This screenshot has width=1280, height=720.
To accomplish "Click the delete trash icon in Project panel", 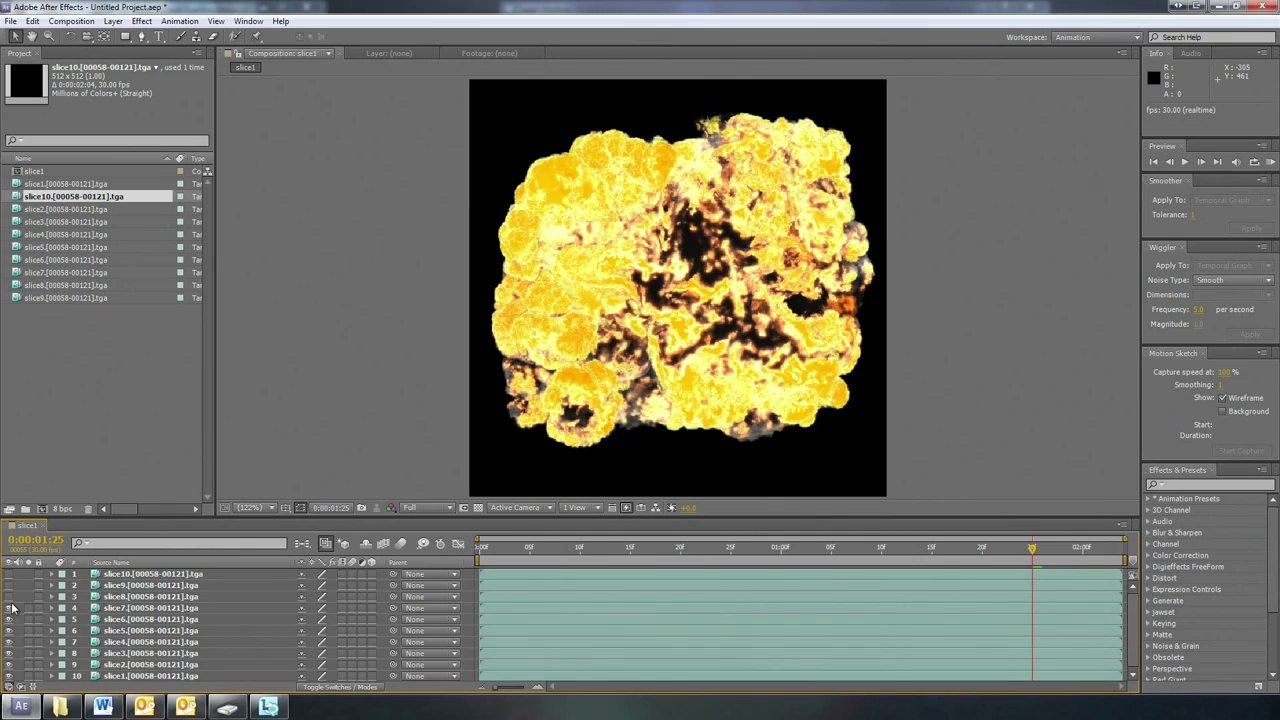I will point(88,509).
